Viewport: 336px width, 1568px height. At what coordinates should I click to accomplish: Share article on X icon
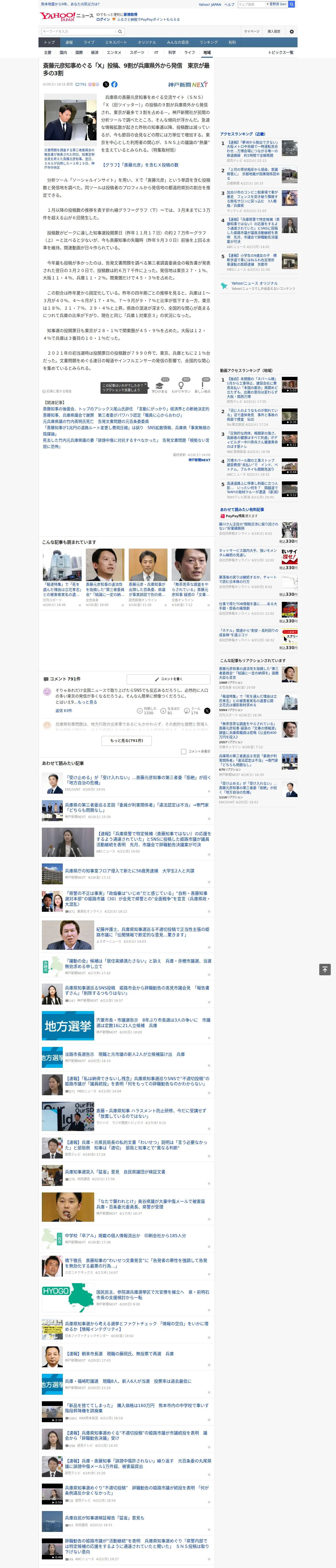tap(105, 85)
